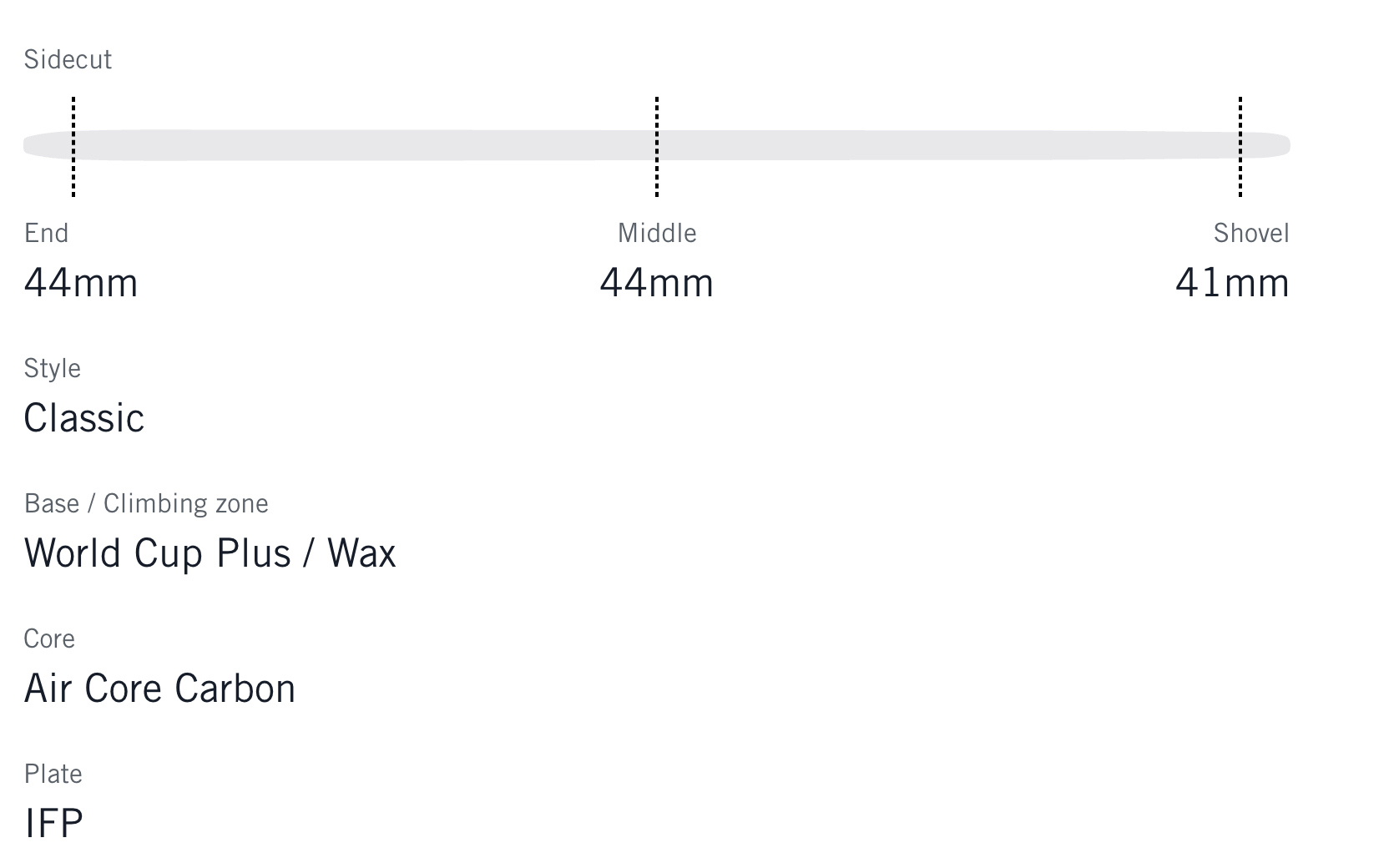
Task: Click the Style label
Action: click(53, 368)
